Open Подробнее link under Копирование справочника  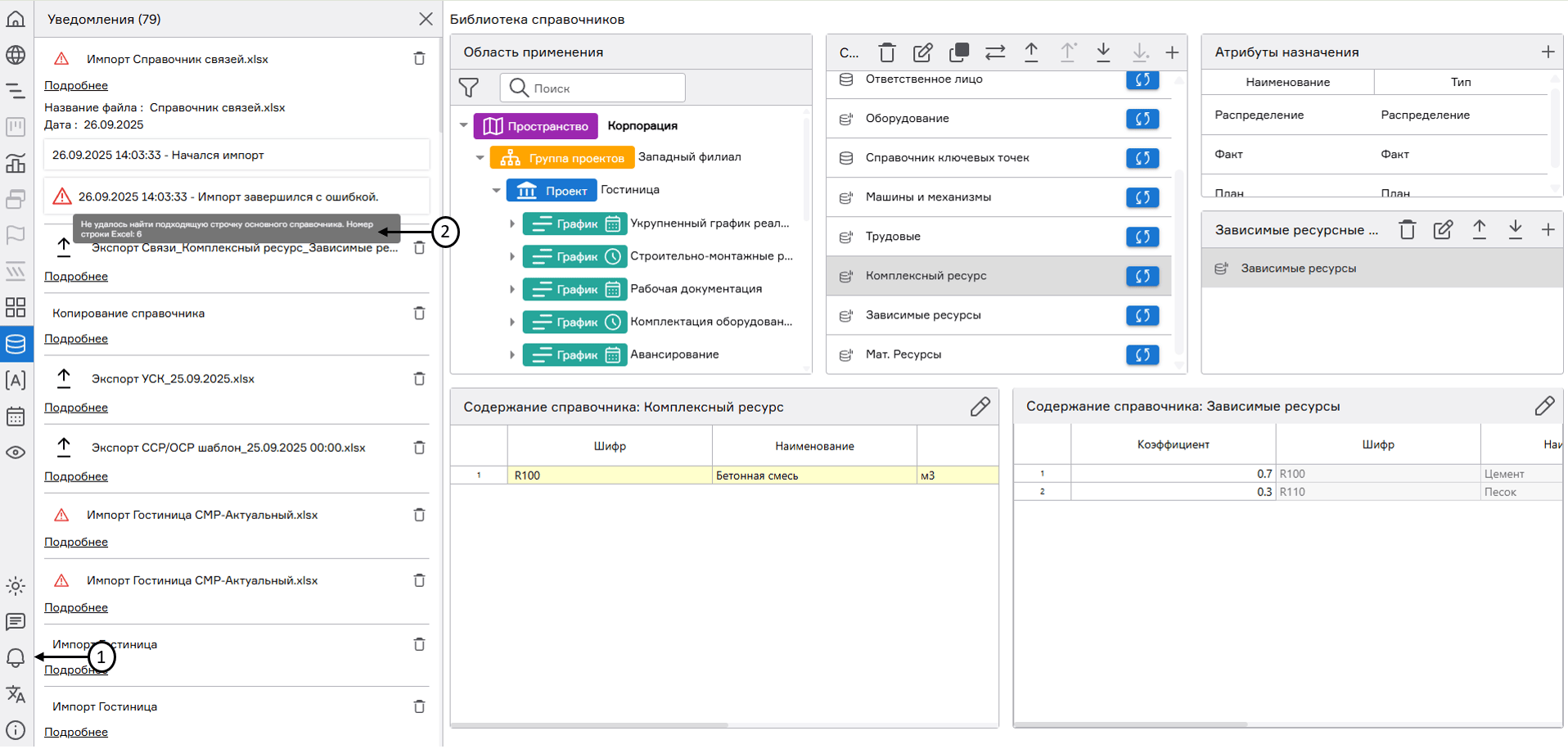pyautogui.click(x=76, y=339)
